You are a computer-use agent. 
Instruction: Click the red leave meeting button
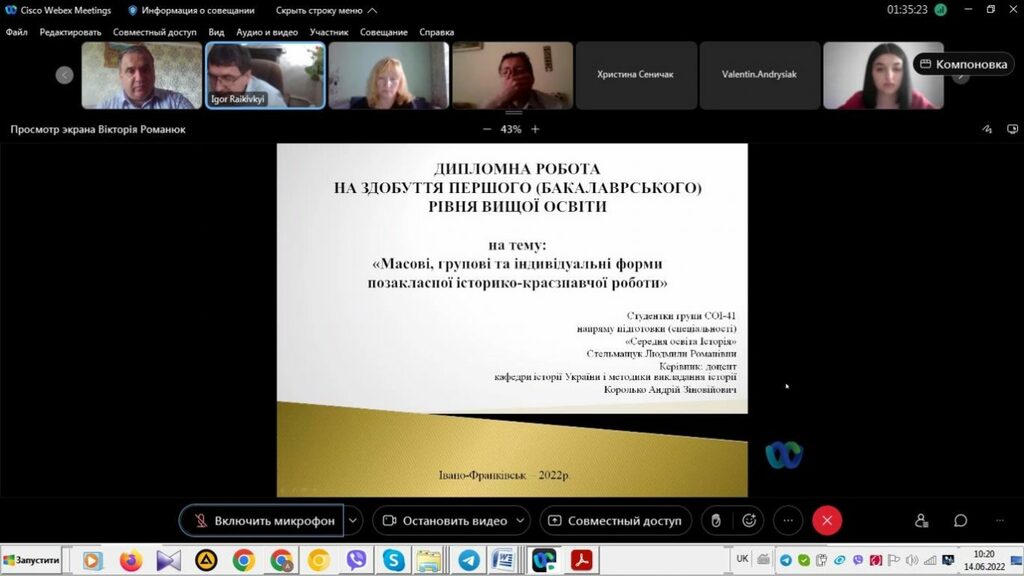(x=827, y=520)
